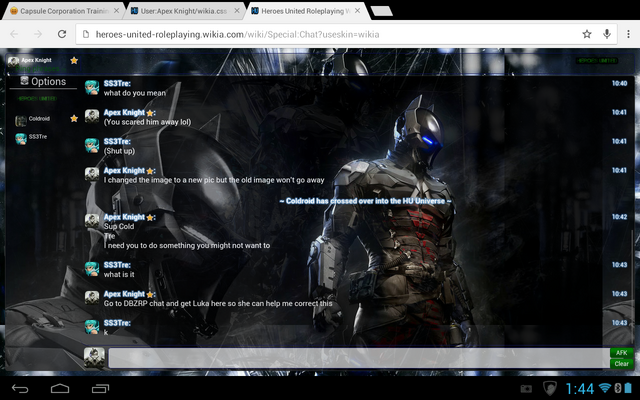Switch to the Capsule Corporation Training tab
Viewport: 640px width, 400px height.
coord(64,11)
